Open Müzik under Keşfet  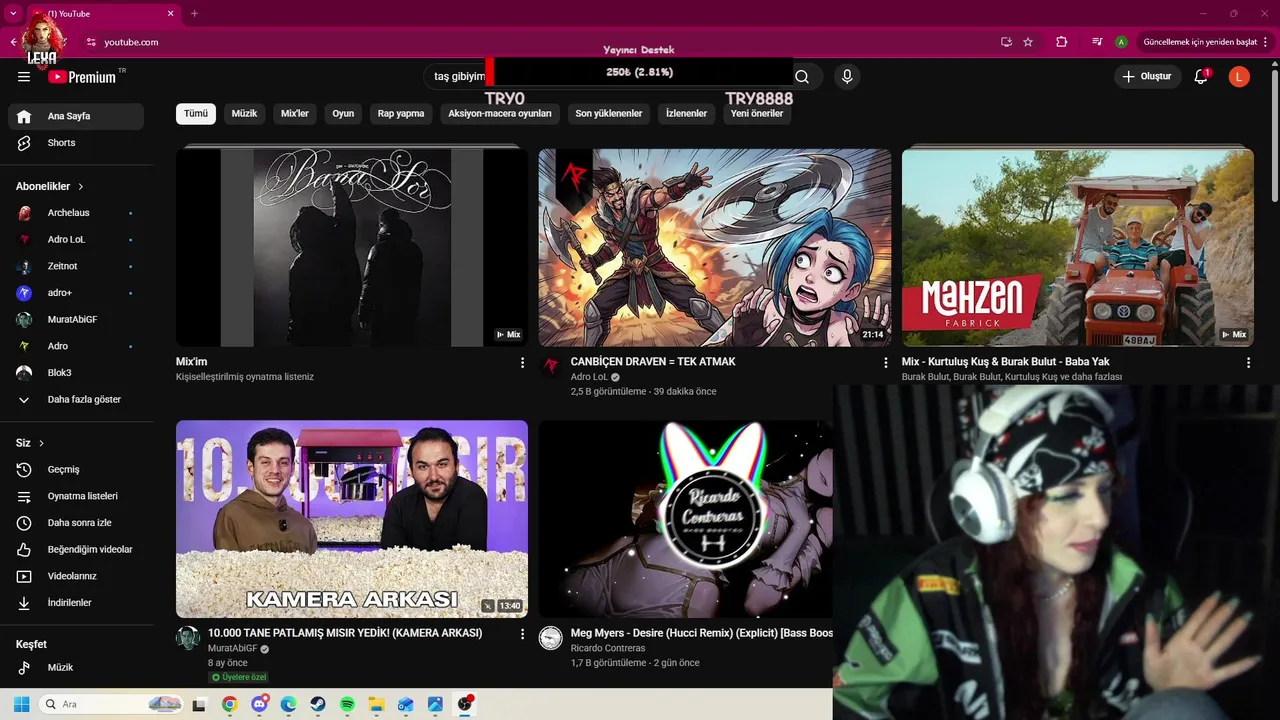(x=76, y=667)
